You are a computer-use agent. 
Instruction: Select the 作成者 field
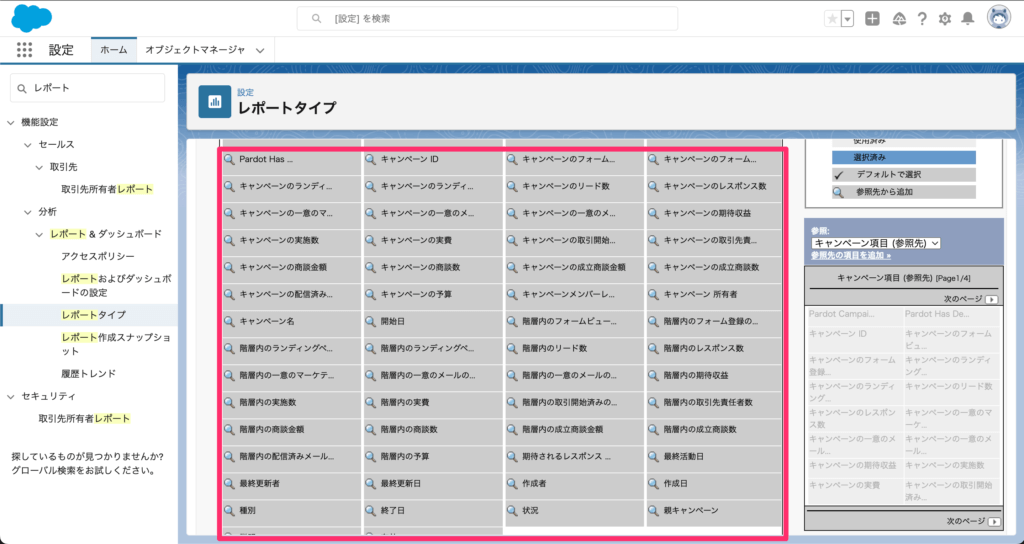[575, 484]
